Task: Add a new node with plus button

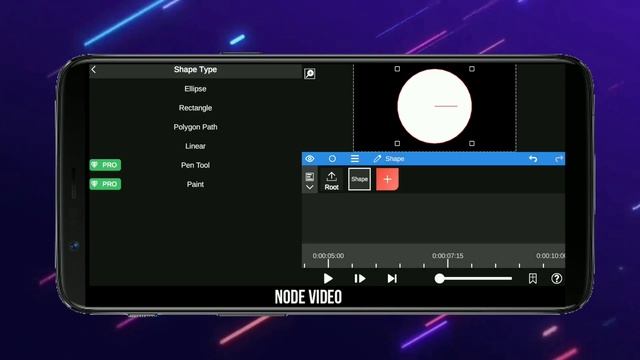Action: (x=387, y=179)
